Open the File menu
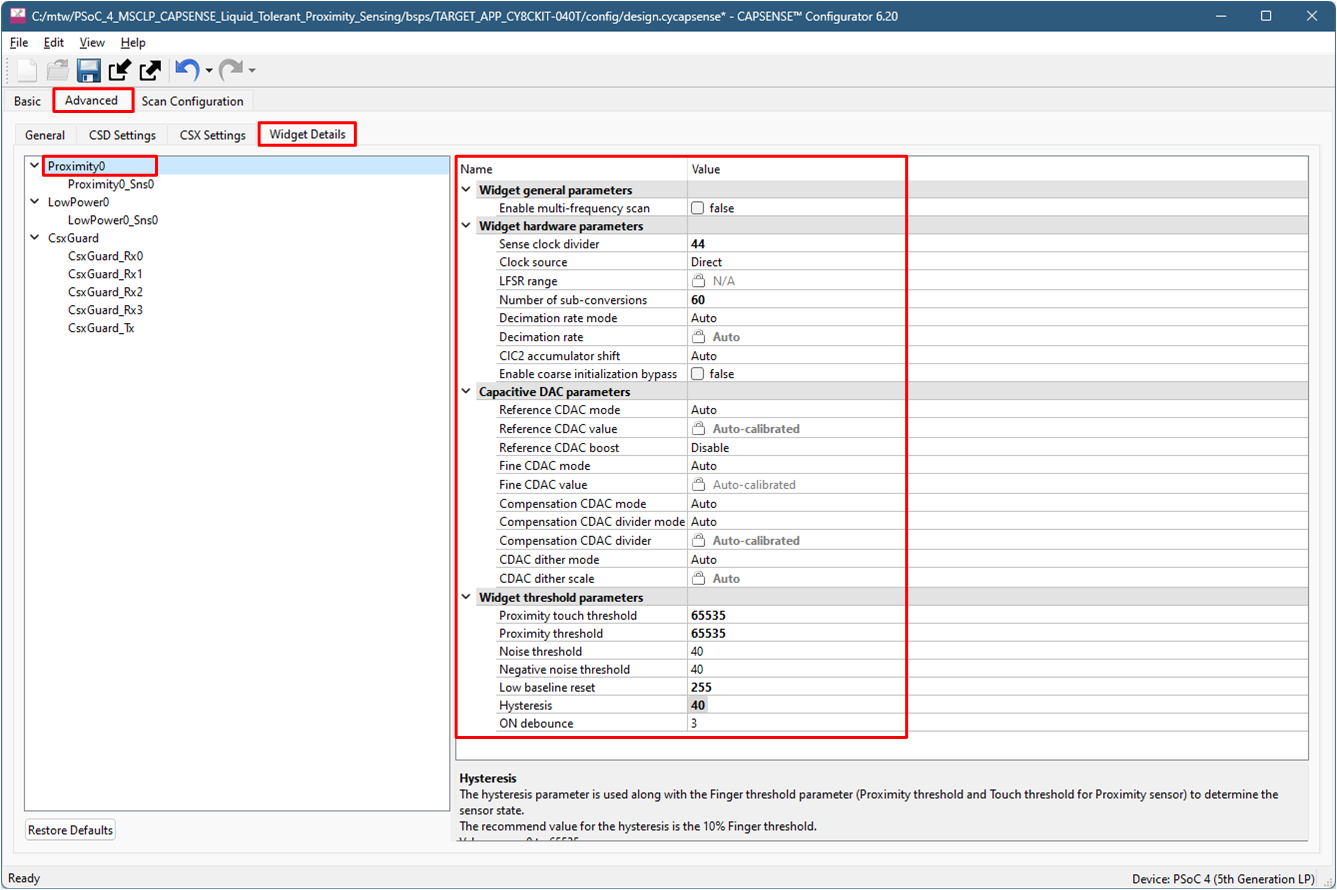1337x890 pixels. (x=19, y=43)
